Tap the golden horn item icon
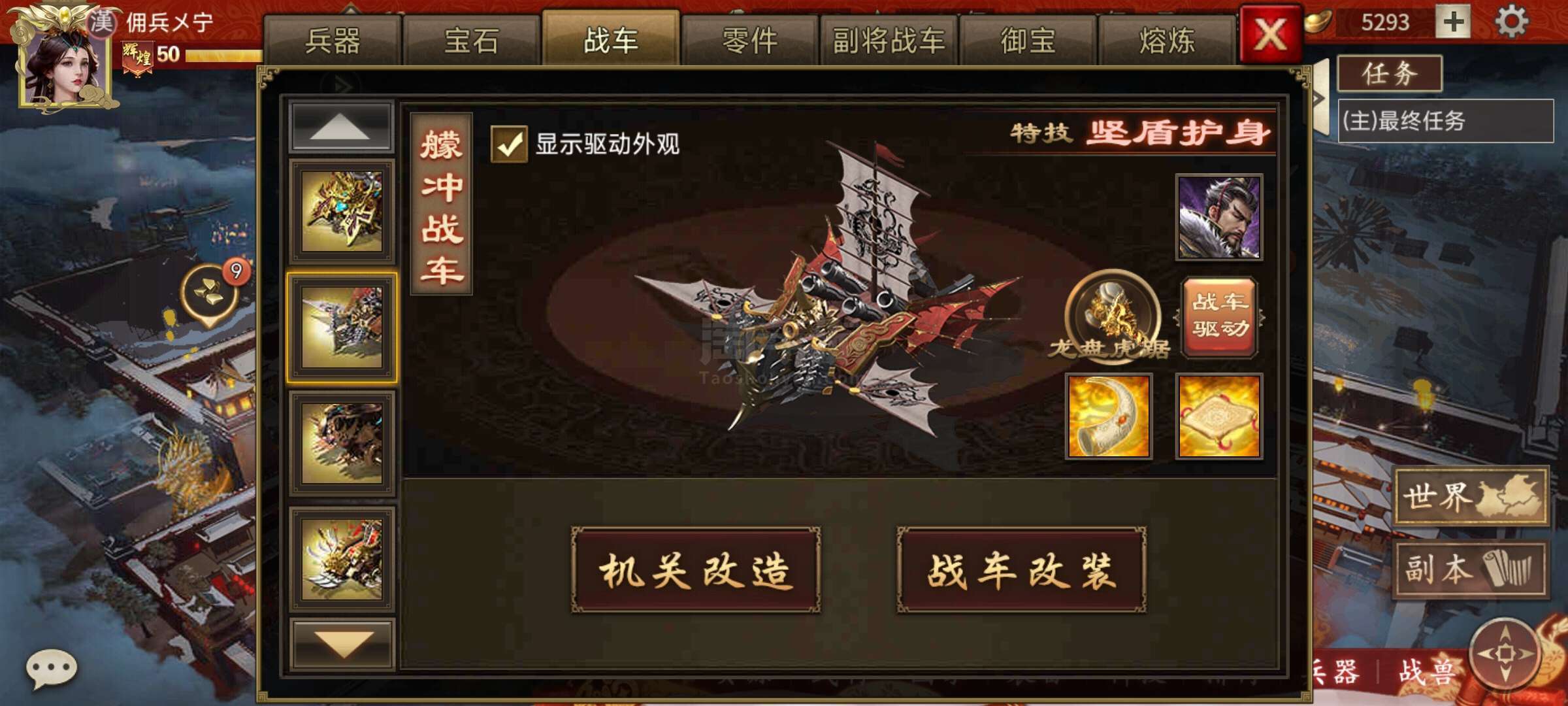This screenshot has height=706, width=1568. (1109, 416)
